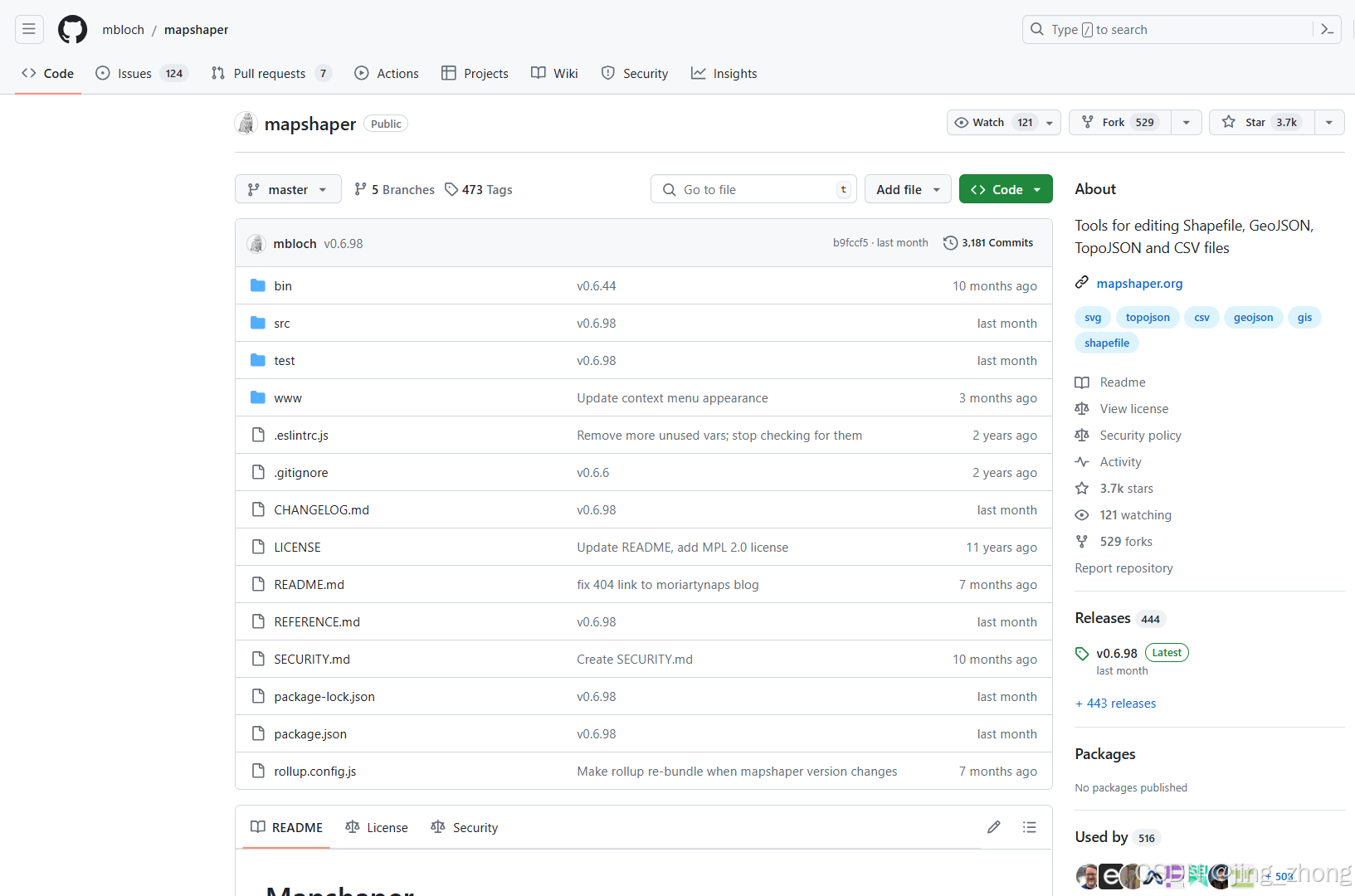The height and width of the screenshot is (896, 1355).
Task: Click the book icon beside Readme
Action: (x=1082, y=382)
